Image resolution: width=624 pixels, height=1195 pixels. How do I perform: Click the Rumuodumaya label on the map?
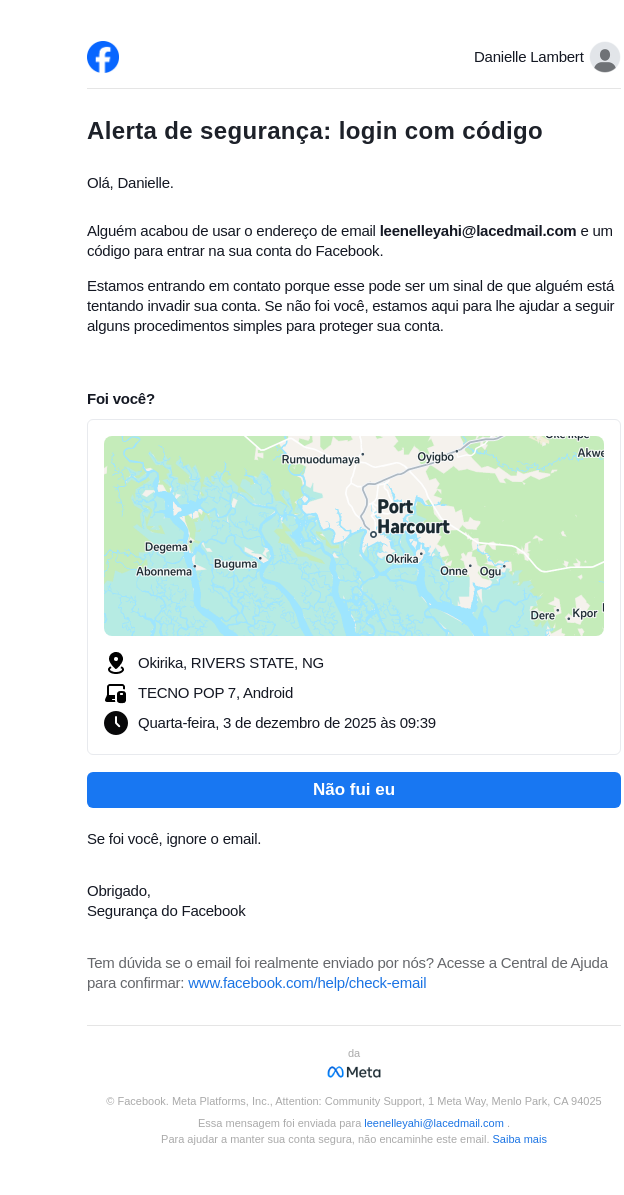(320, 459)
